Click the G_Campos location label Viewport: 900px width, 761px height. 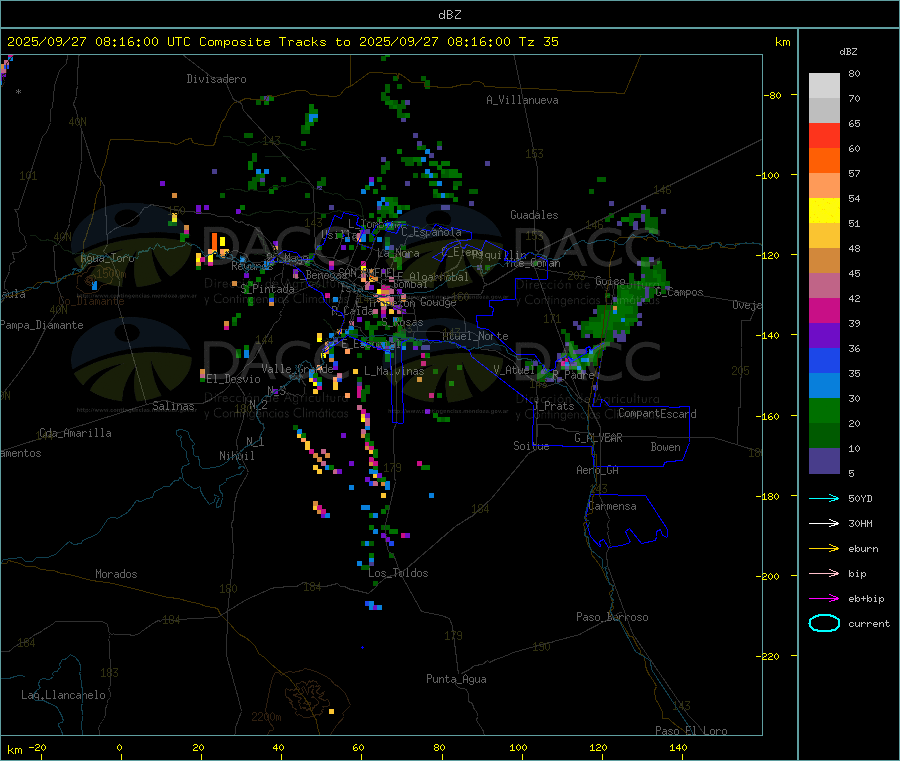pyautogui.click(x=679, y=292)
